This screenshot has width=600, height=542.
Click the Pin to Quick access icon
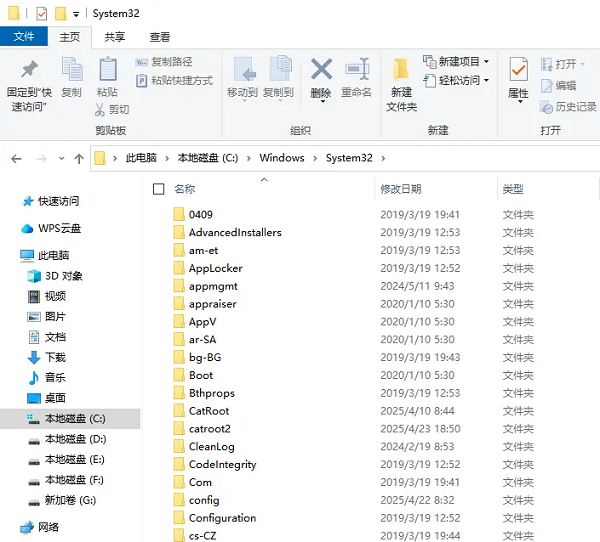point(29,69)
